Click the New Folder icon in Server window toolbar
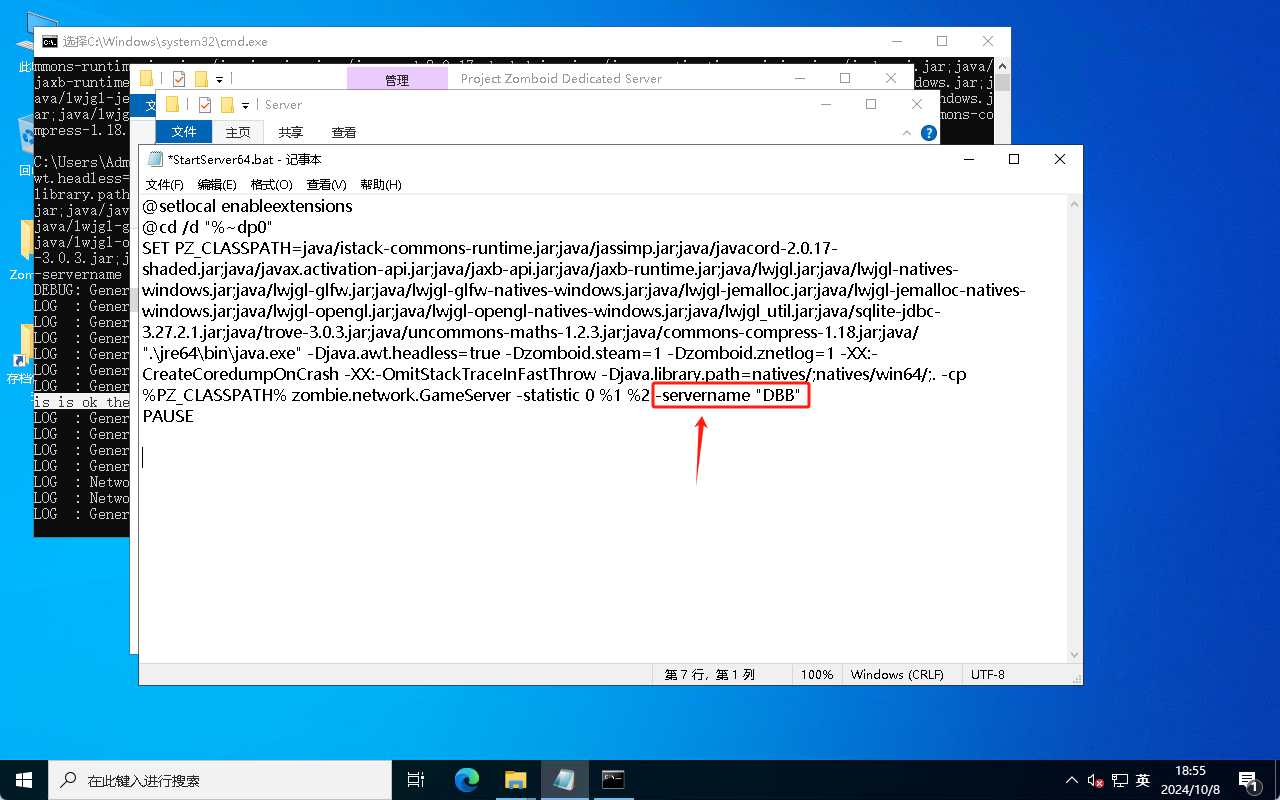This screenshot has width=1280, height=800. pos(227,105)
